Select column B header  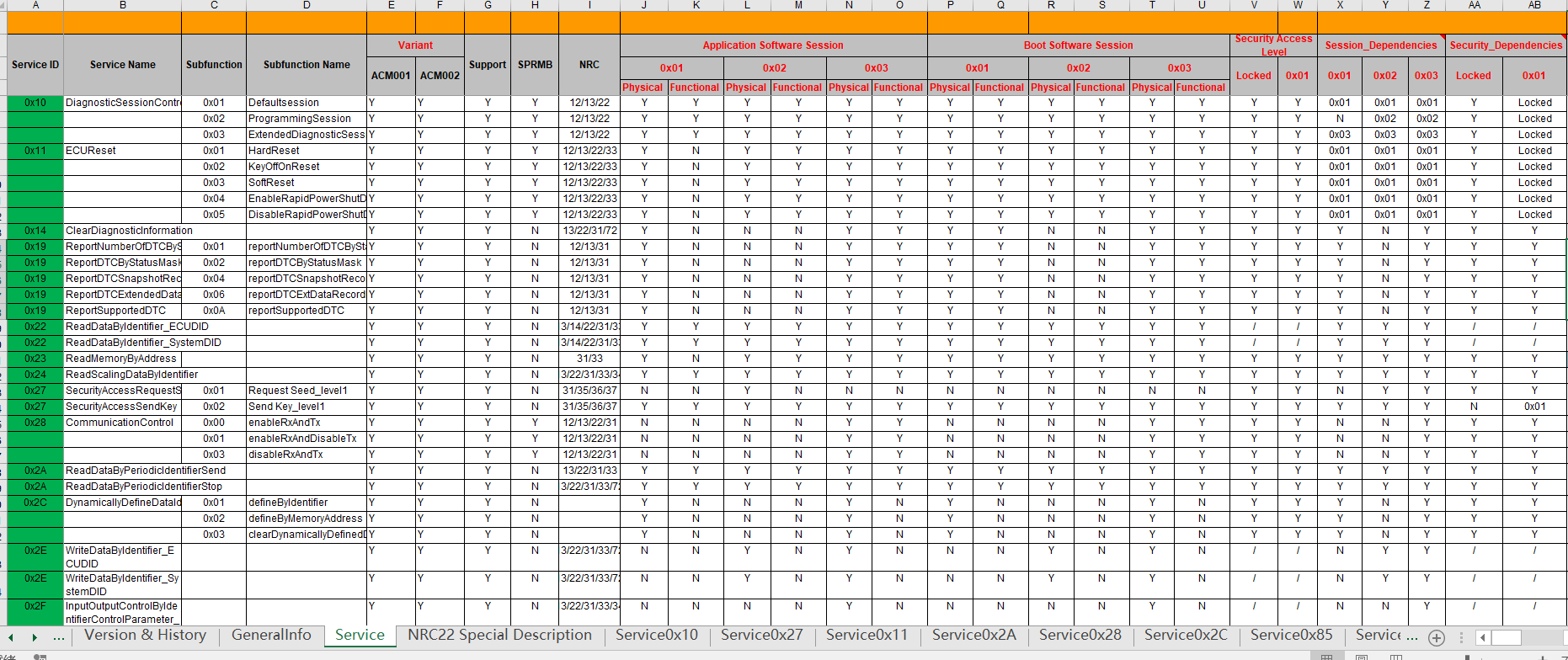pos(123,5)
